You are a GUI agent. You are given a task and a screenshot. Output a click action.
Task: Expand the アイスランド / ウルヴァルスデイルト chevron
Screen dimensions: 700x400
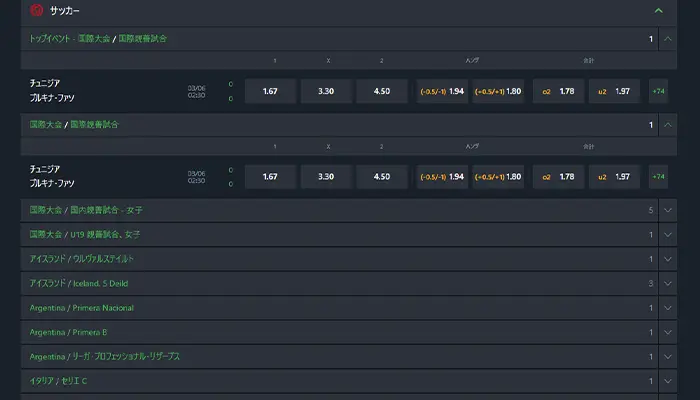click(x=667, y=259)
